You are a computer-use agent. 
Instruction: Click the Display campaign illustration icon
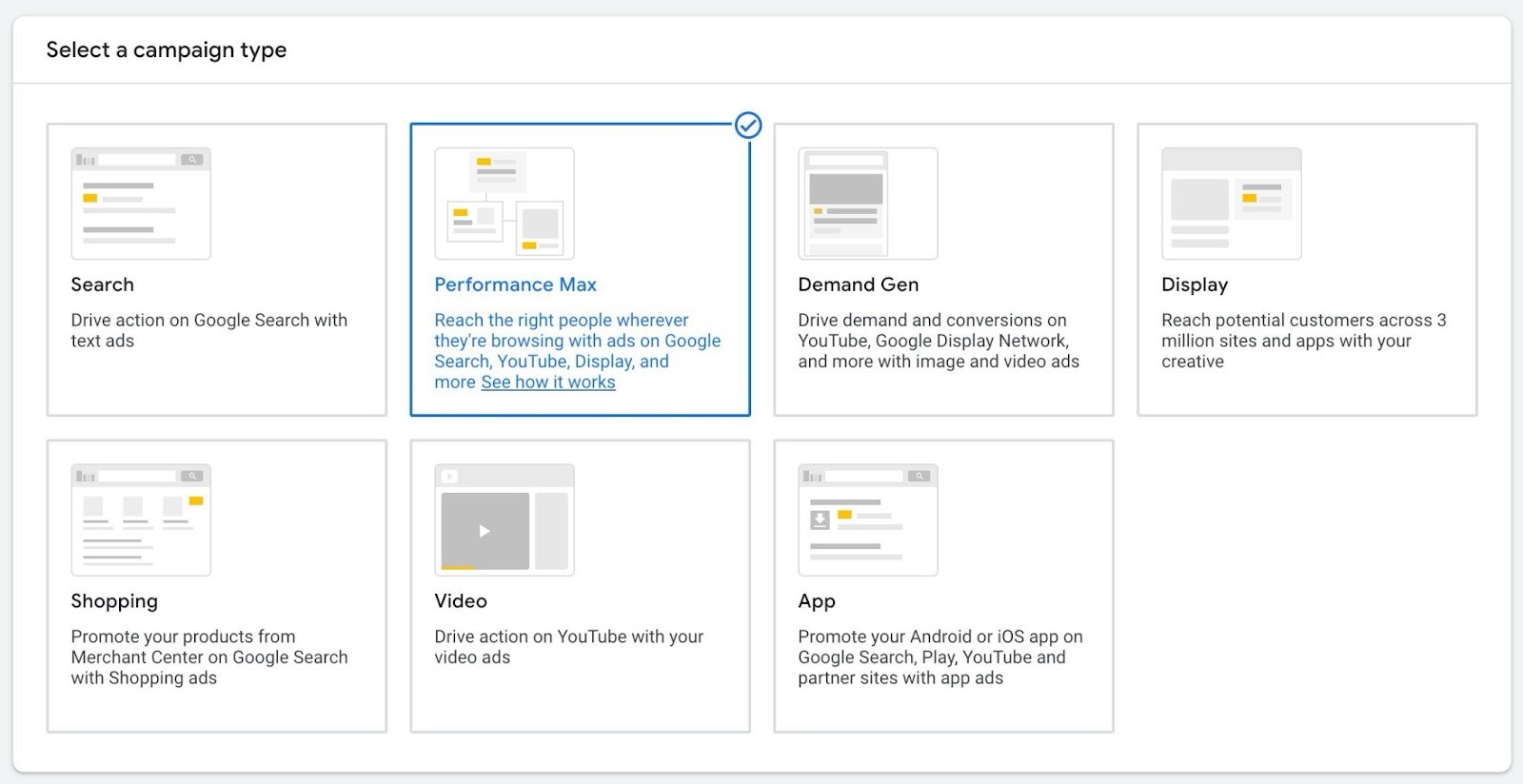[1232, 204]
